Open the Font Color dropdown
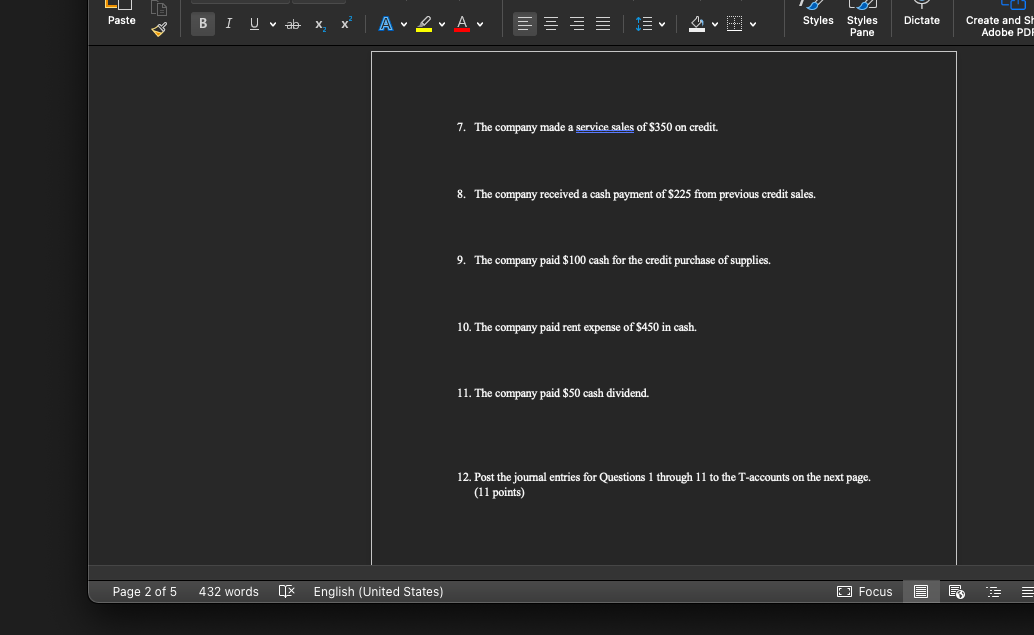The width and height of the screenshot is (1034, 635). click(479, 24)
